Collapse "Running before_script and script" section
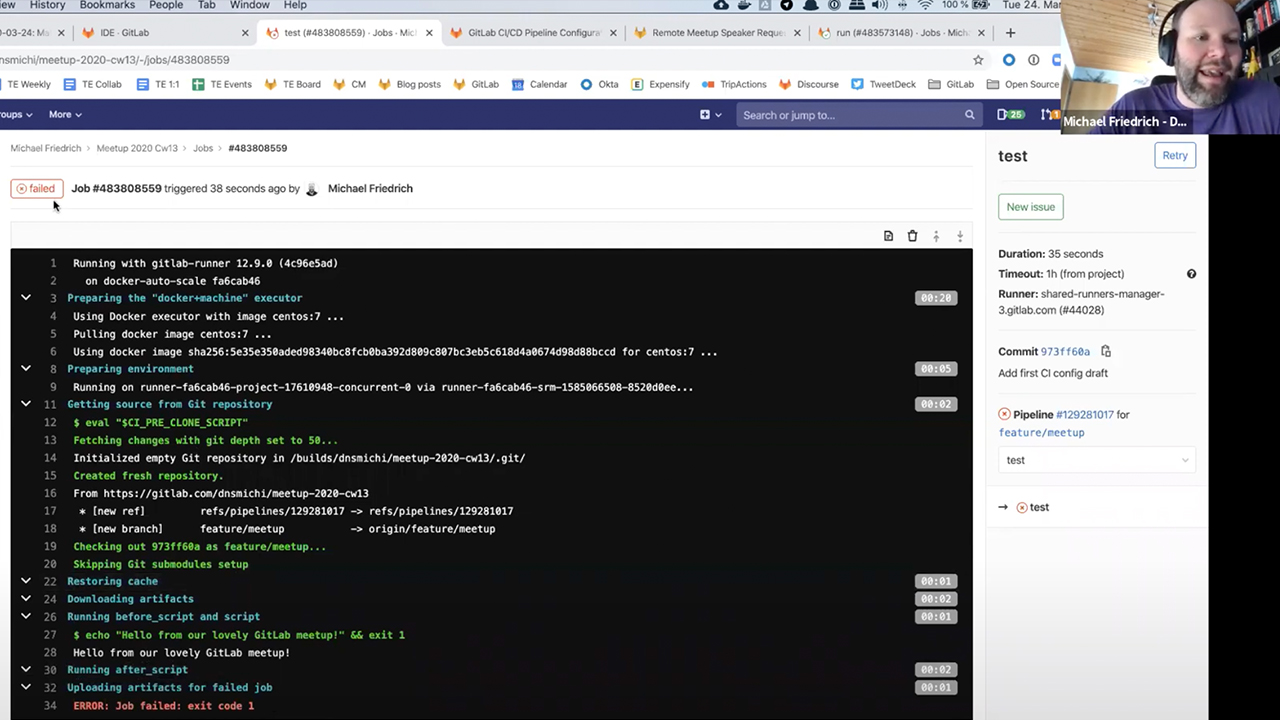This screenshot has height=720, width=1280. click(26, 617)
